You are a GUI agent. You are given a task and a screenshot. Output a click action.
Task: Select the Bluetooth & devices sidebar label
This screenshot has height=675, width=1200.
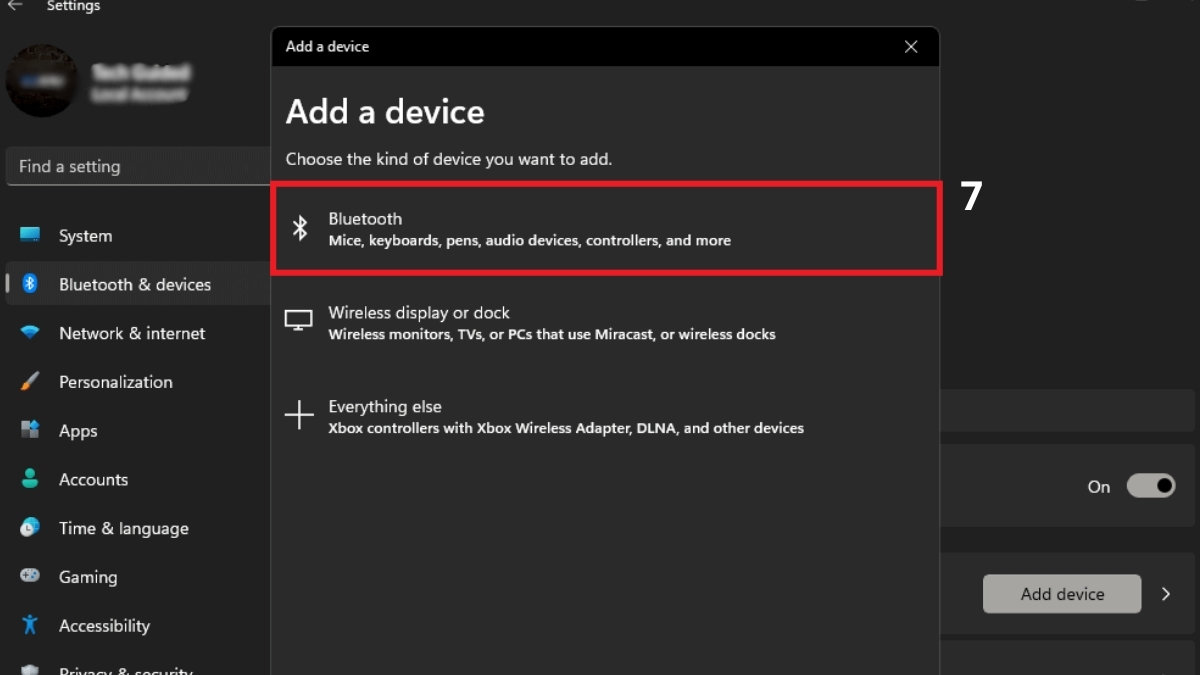(135, 285)
